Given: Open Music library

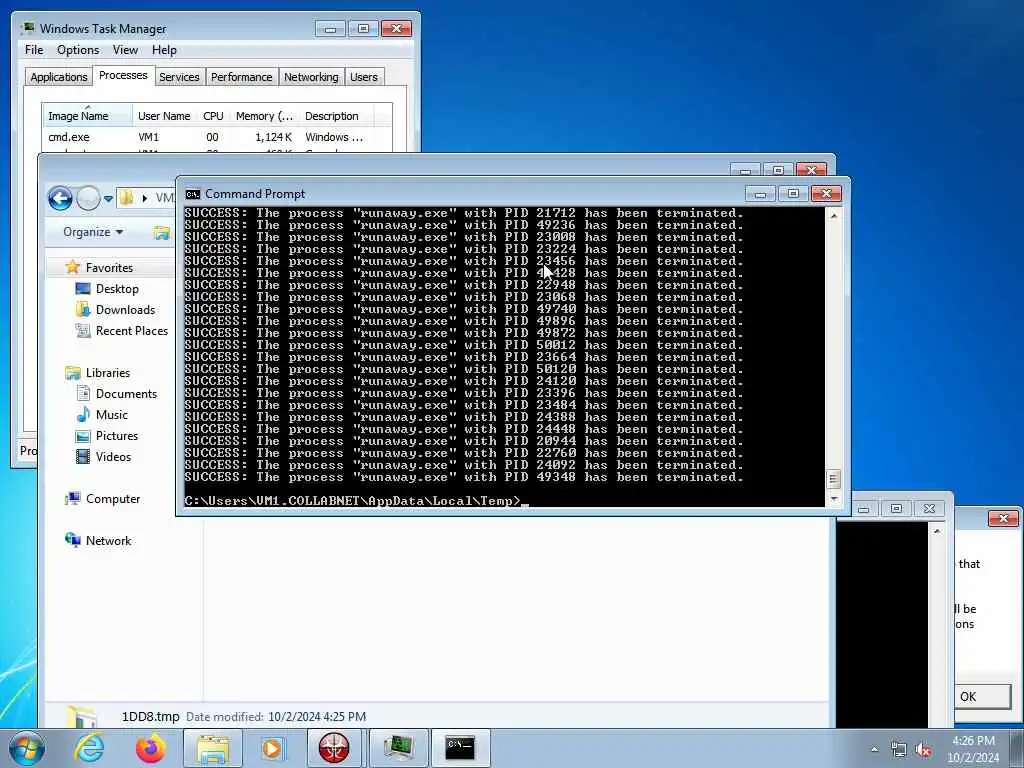Looking at the screenshot, I should coord(112,415).
